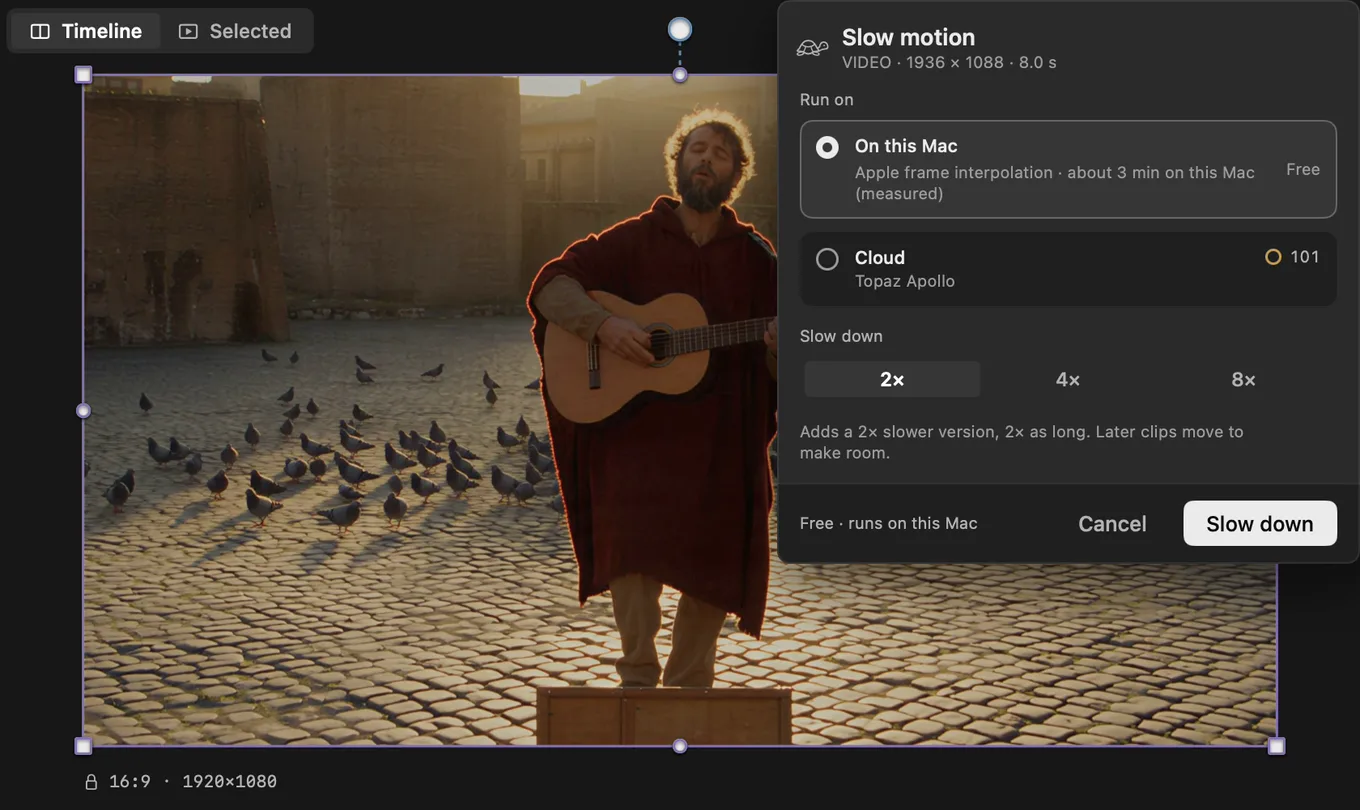Click the 'Apple frame interpolation' description text

tap(1055, 182)
